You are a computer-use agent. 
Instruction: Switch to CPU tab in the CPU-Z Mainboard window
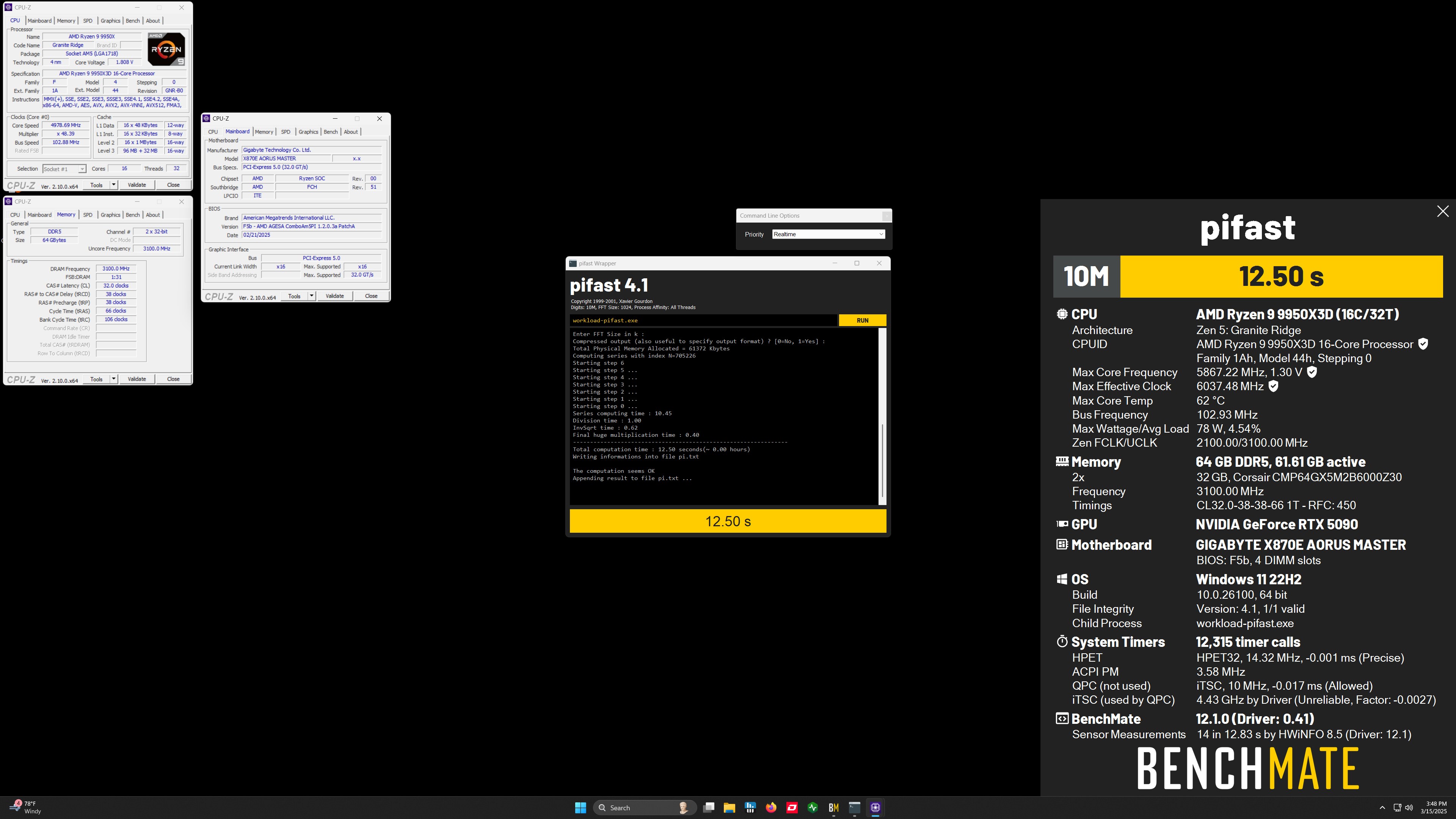pos(213,132)
